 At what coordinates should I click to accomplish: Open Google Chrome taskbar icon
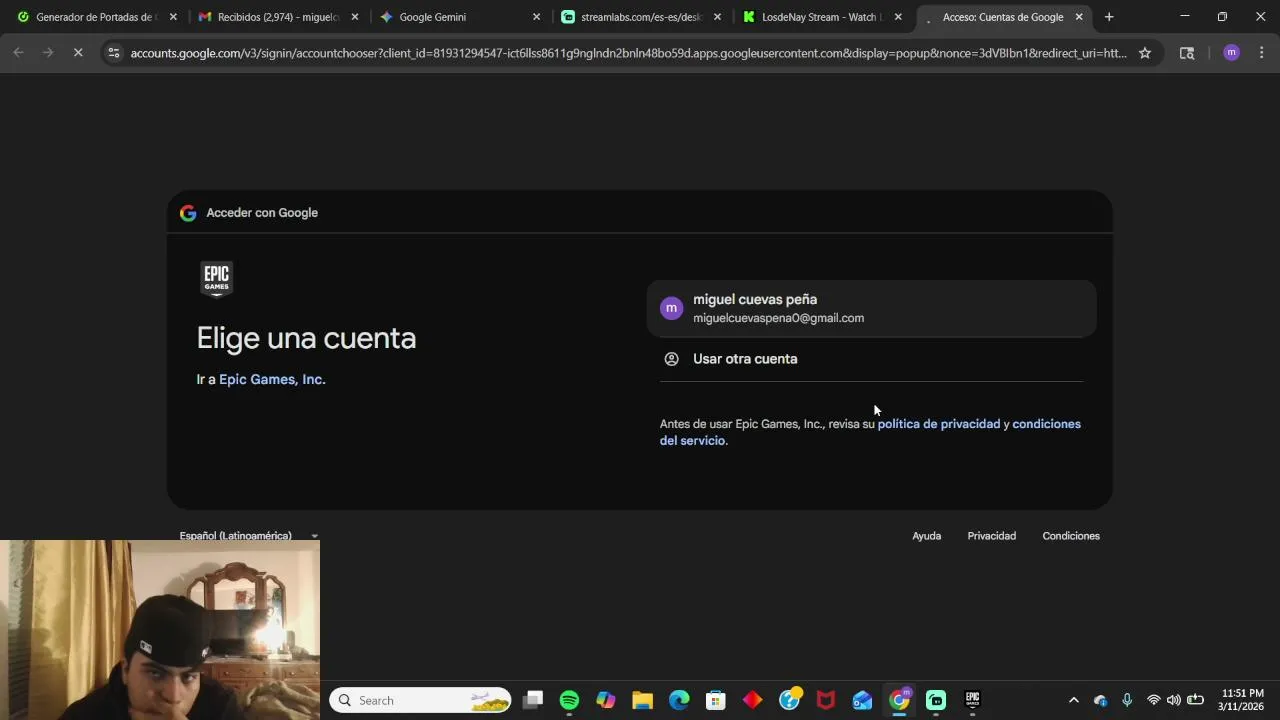pos(900,699)
